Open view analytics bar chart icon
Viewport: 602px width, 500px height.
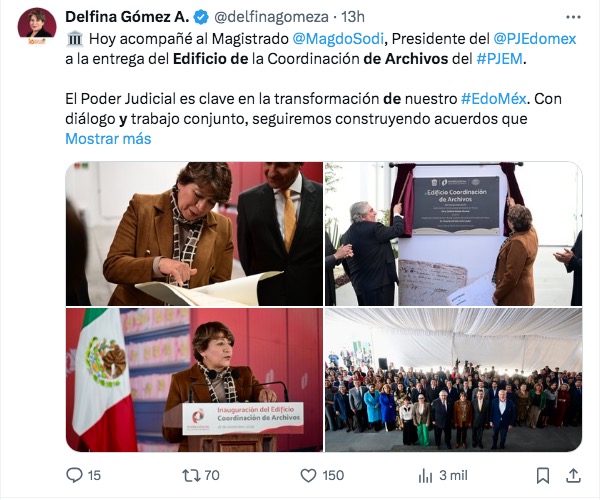(x=425, y=476)
